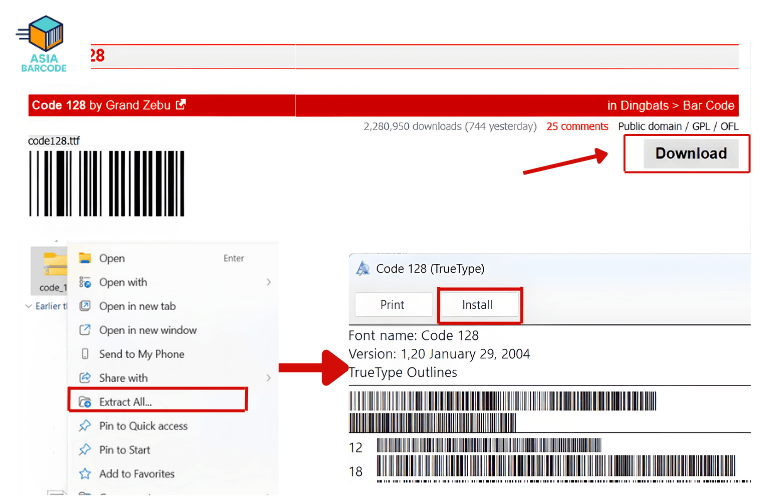Click the Asia Barcode logo
The height and width of the screenshot is (500, 769).
[44, 44]
